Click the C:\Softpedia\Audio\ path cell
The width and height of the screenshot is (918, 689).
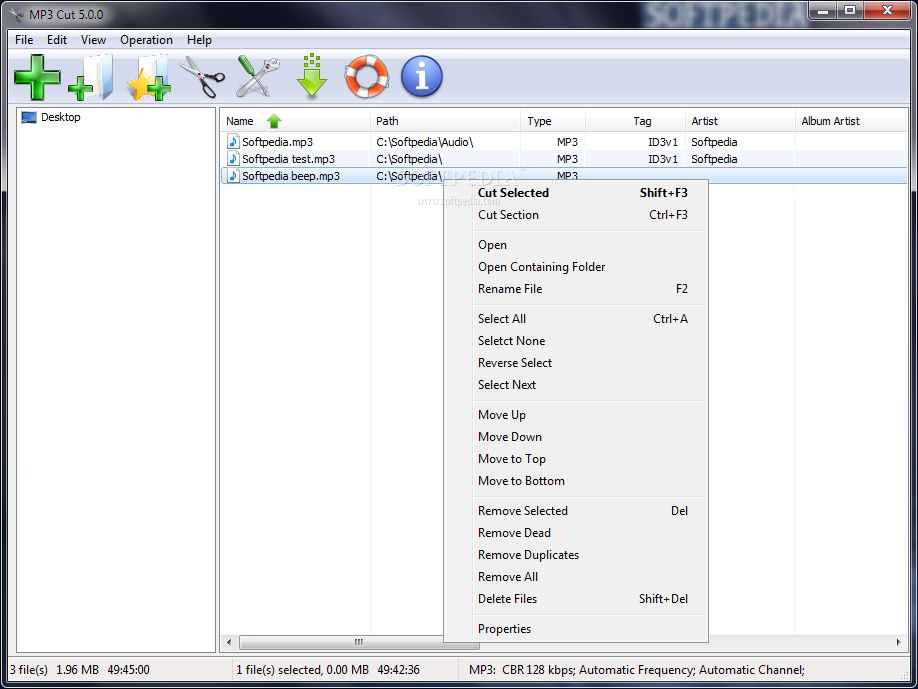[424, 142]
